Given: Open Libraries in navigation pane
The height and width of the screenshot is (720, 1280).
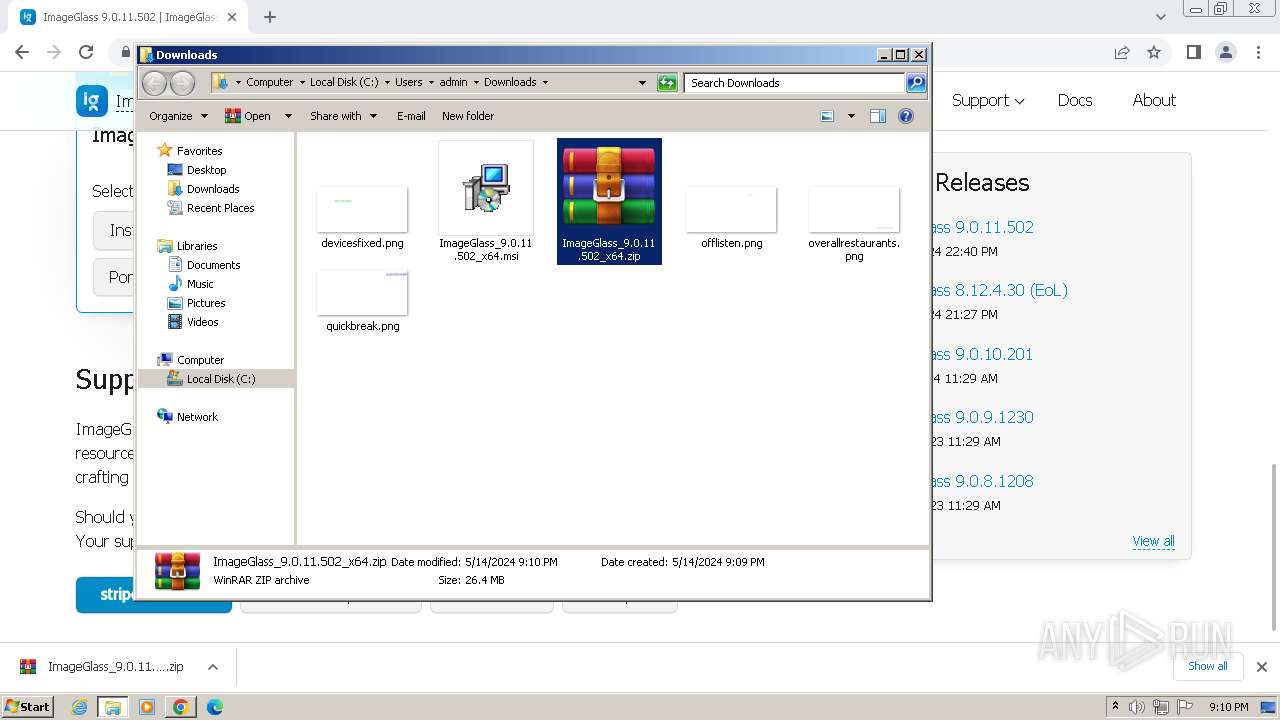Looking at the screenshot, I should [x=197, y=246].
